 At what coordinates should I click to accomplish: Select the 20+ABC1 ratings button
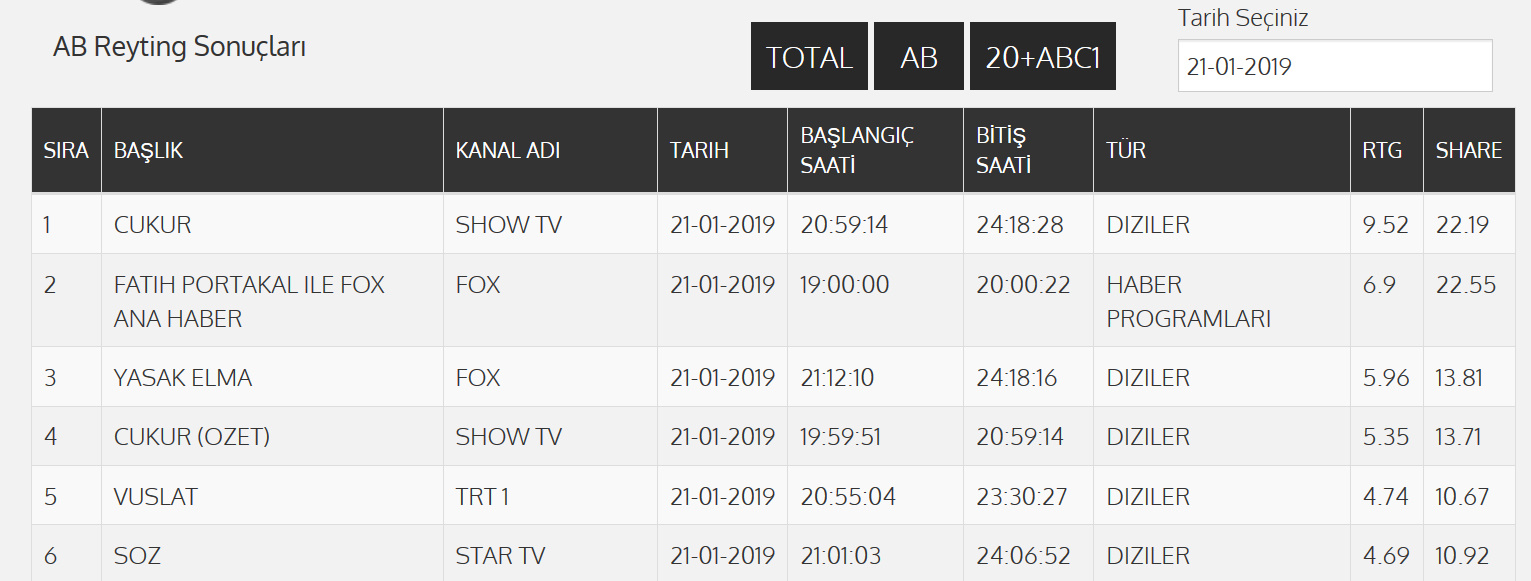tap(1042, 57)
